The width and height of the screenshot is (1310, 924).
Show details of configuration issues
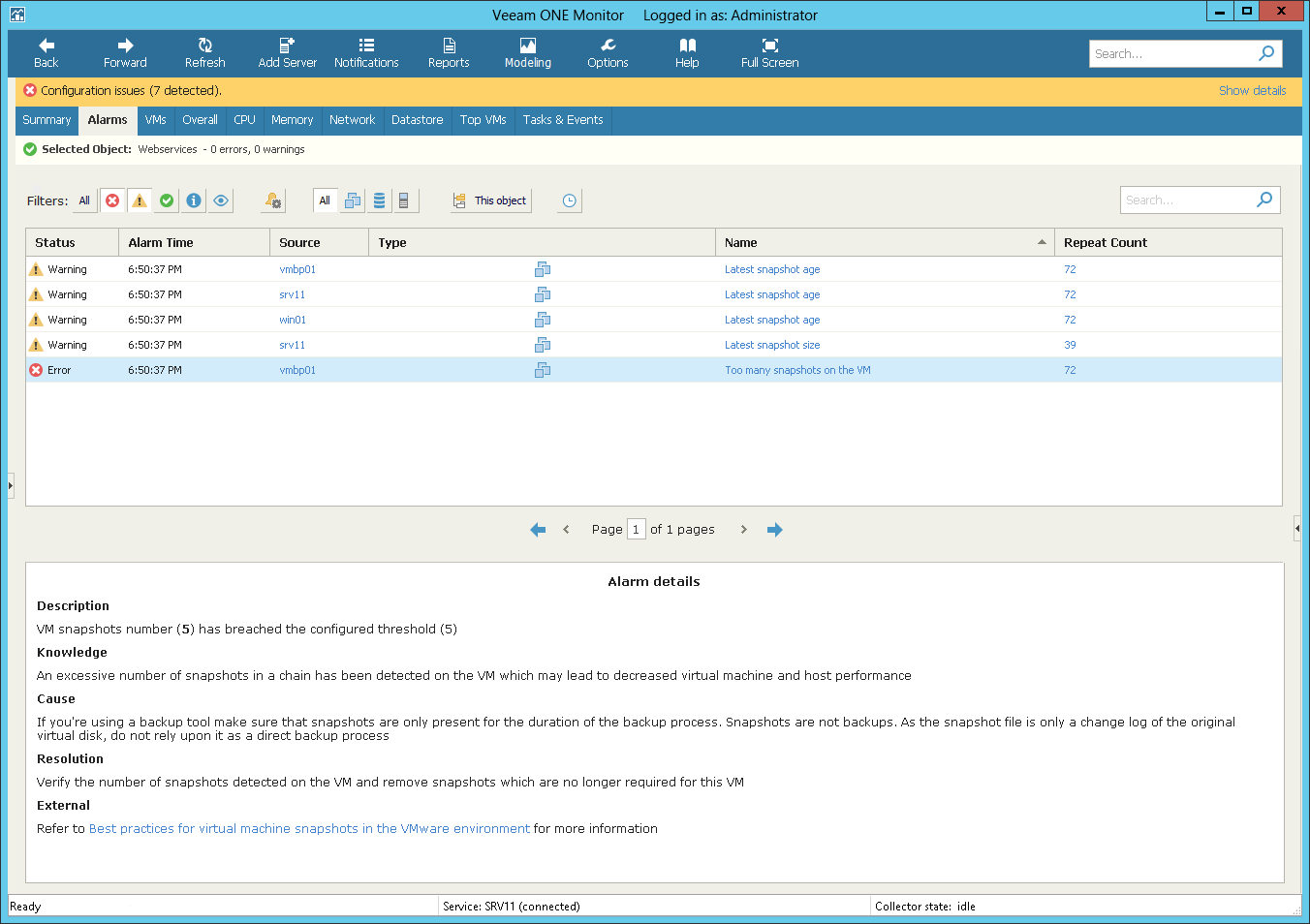[x=1252, y=90]
